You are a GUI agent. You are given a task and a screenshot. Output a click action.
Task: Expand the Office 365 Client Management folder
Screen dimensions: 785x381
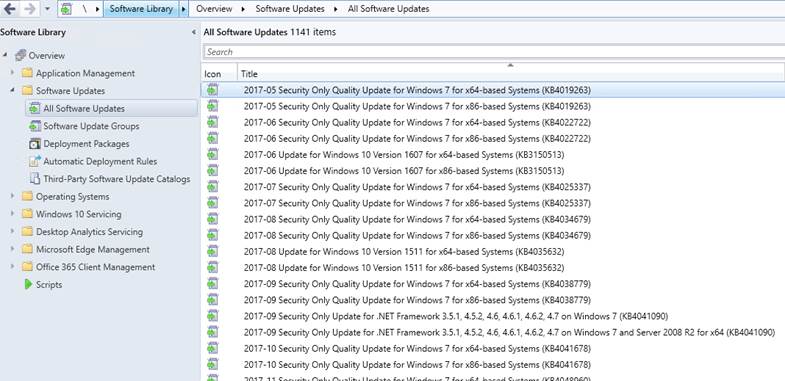click(13, 266)
